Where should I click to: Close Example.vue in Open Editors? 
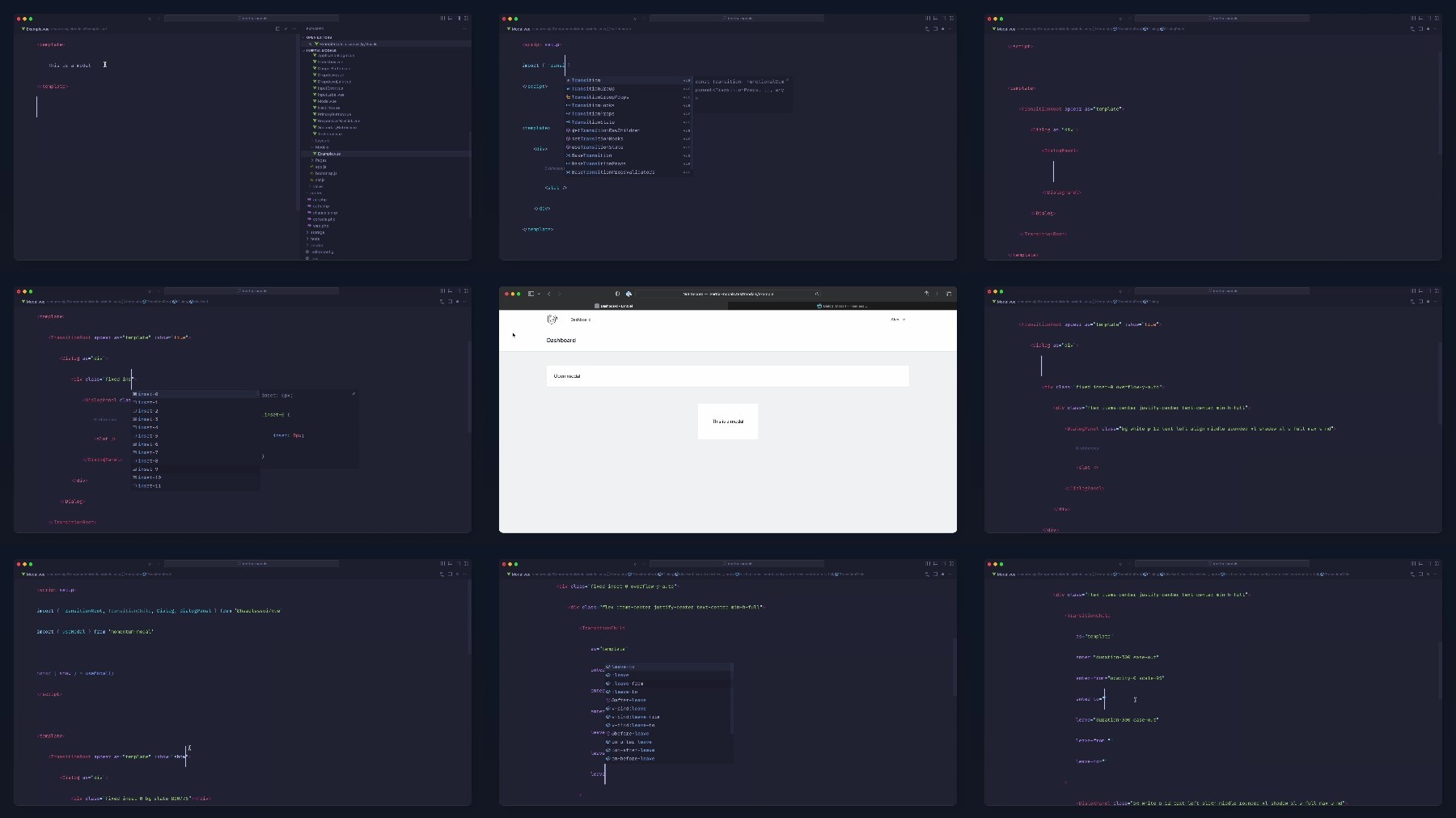[310, 44]
